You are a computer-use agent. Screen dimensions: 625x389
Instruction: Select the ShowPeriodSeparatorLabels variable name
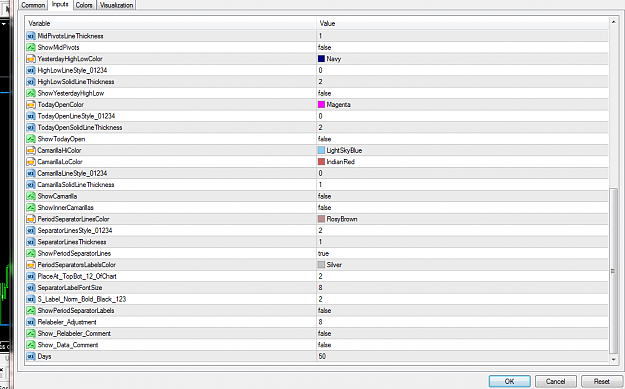pos(76,311)
